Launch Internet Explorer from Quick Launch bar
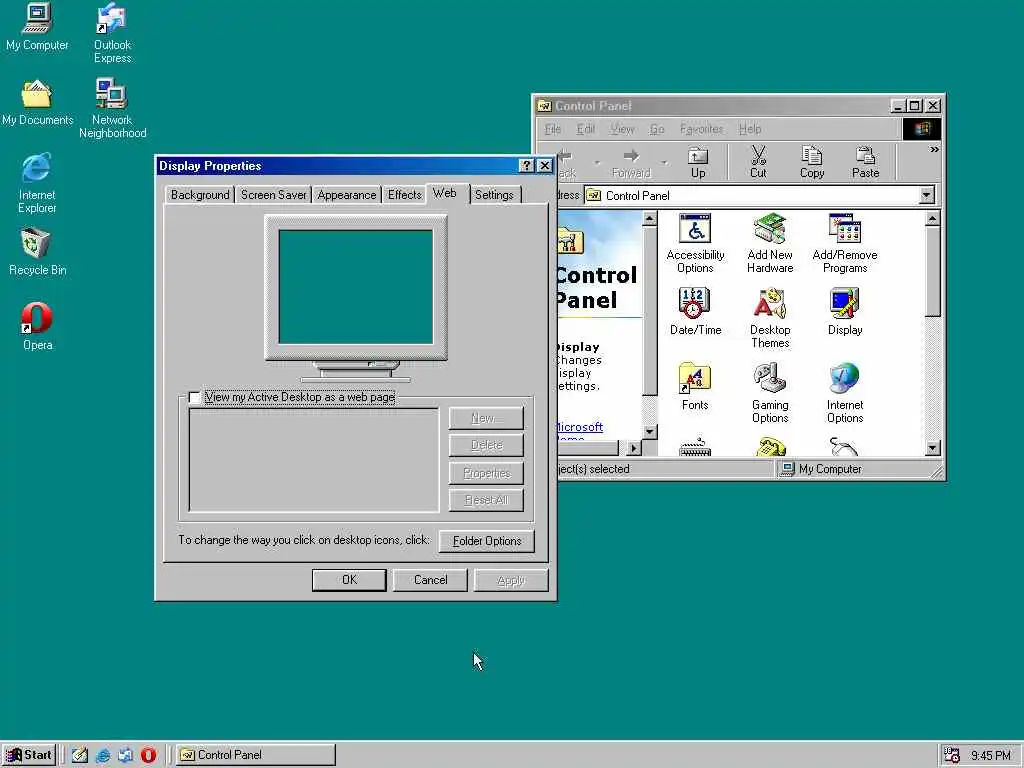Viewport: 1024px width, 768px height. click(103, 755)
